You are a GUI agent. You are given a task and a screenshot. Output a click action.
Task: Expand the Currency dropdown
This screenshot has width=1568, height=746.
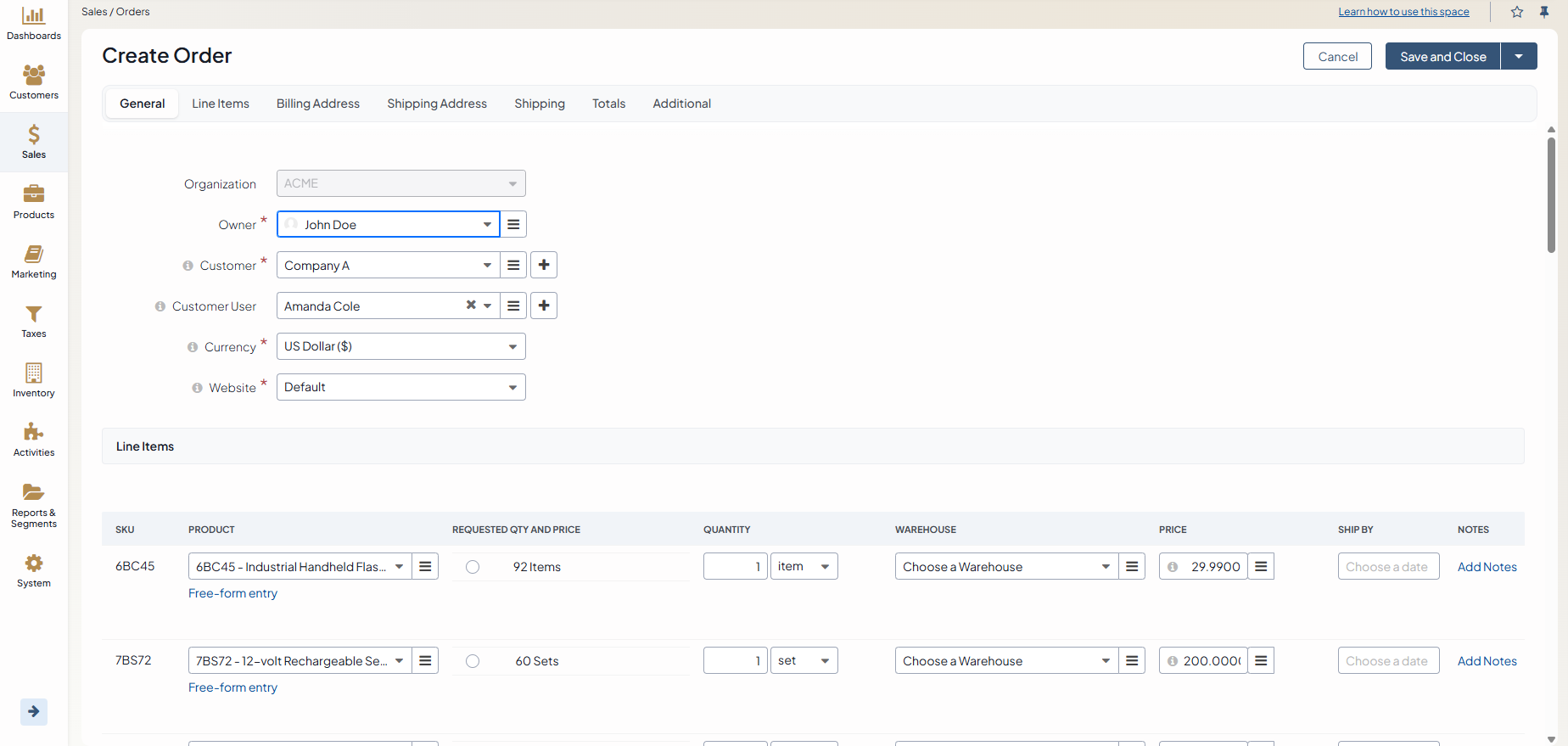(512, 346)
